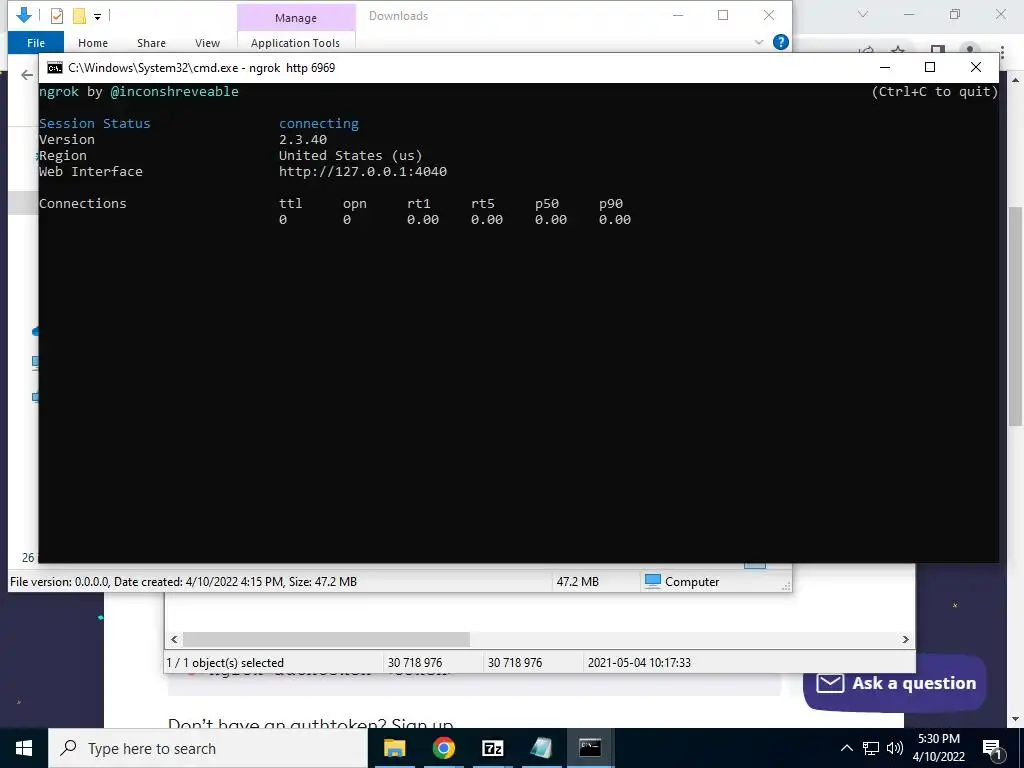
Task: Click the 'United States (us)' region text
Action: (x=350, y=155)
